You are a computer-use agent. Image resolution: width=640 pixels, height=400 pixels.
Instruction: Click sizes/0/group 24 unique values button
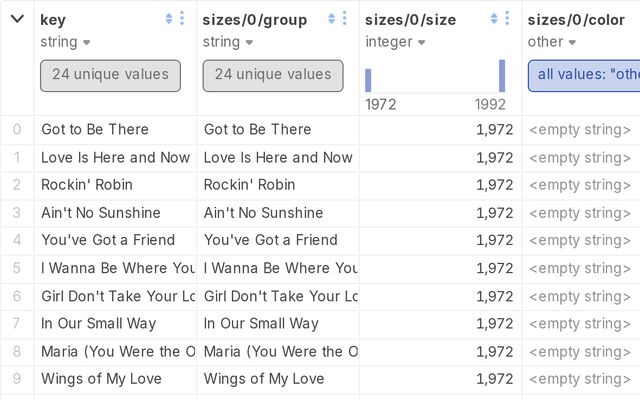(273, 75)
